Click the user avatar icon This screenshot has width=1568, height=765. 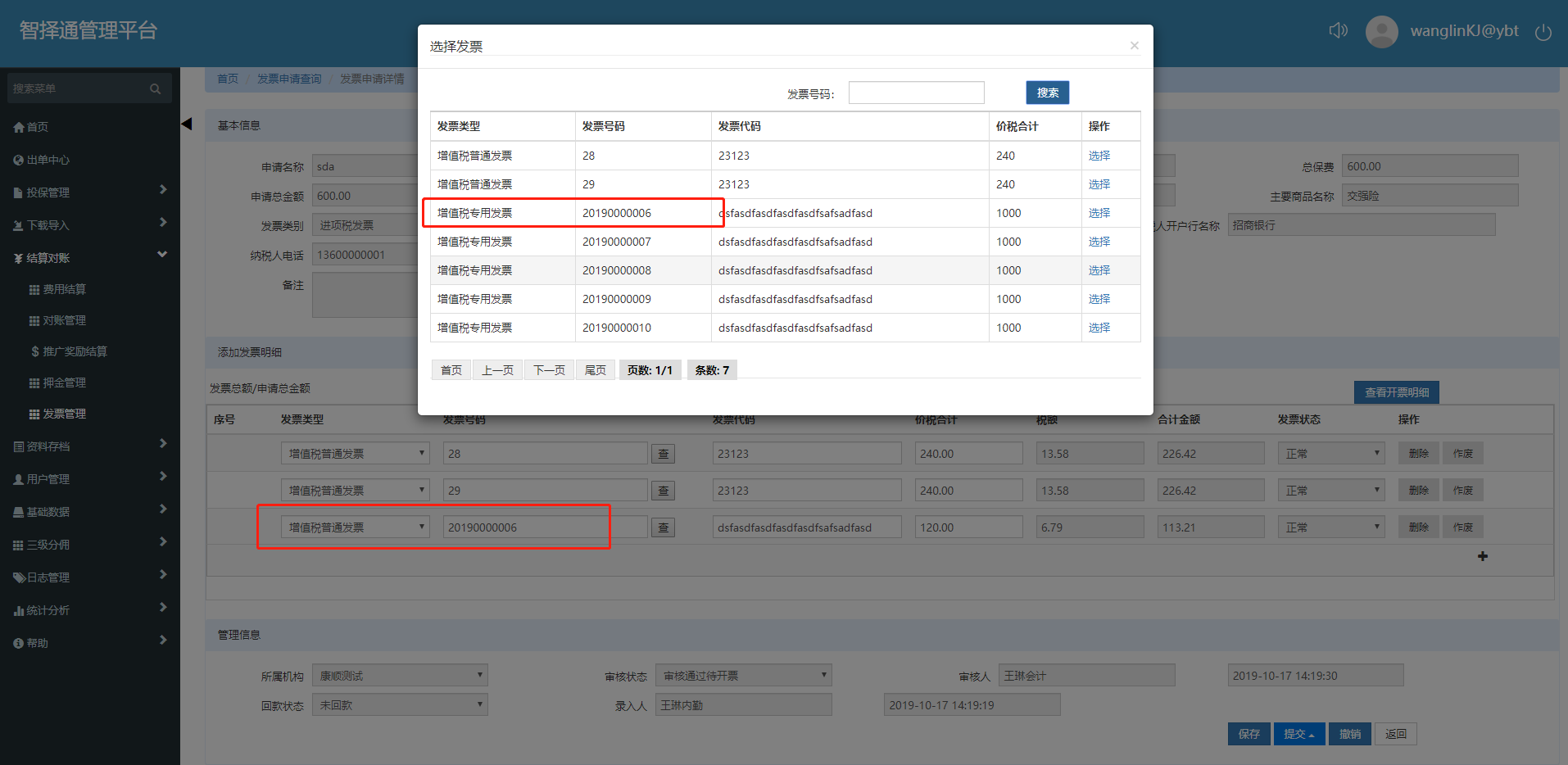pos(1381,32)
